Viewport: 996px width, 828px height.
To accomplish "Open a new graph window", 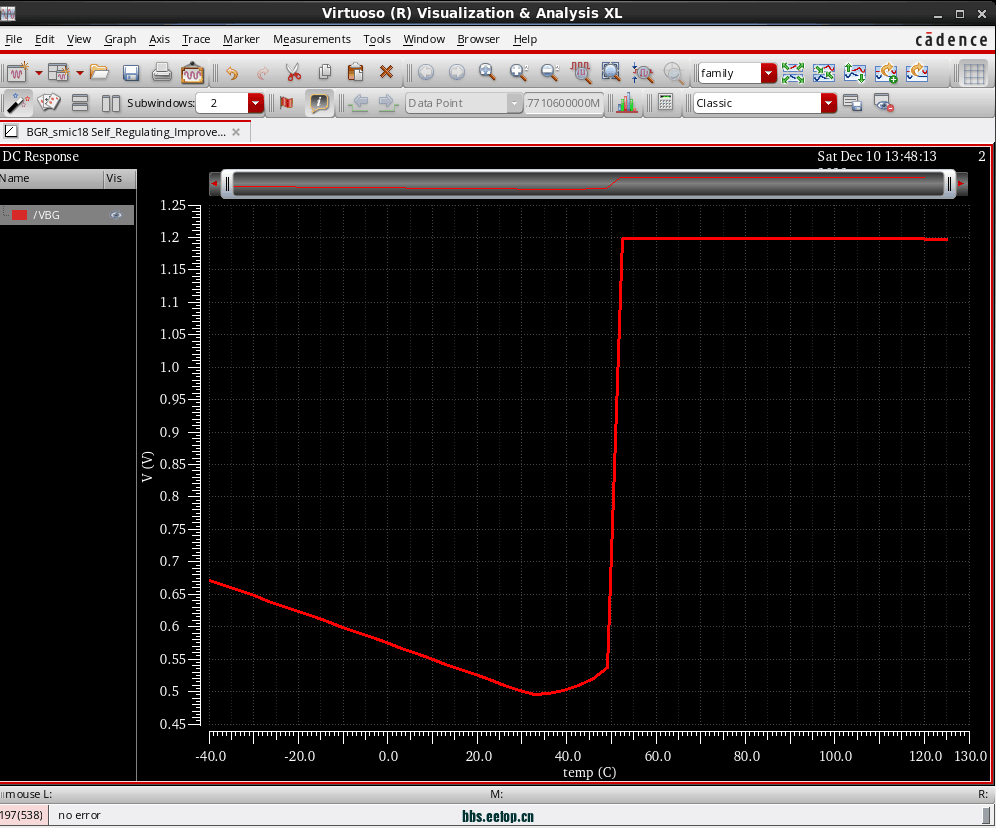I will click(17, 73).
